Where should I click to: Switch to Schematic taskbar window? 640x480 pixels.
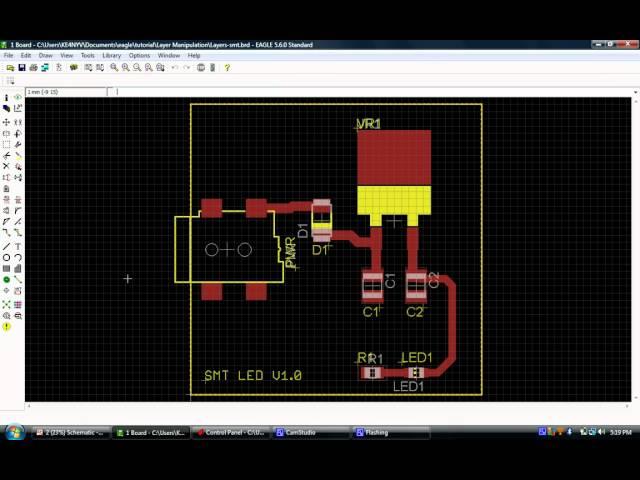72,432
